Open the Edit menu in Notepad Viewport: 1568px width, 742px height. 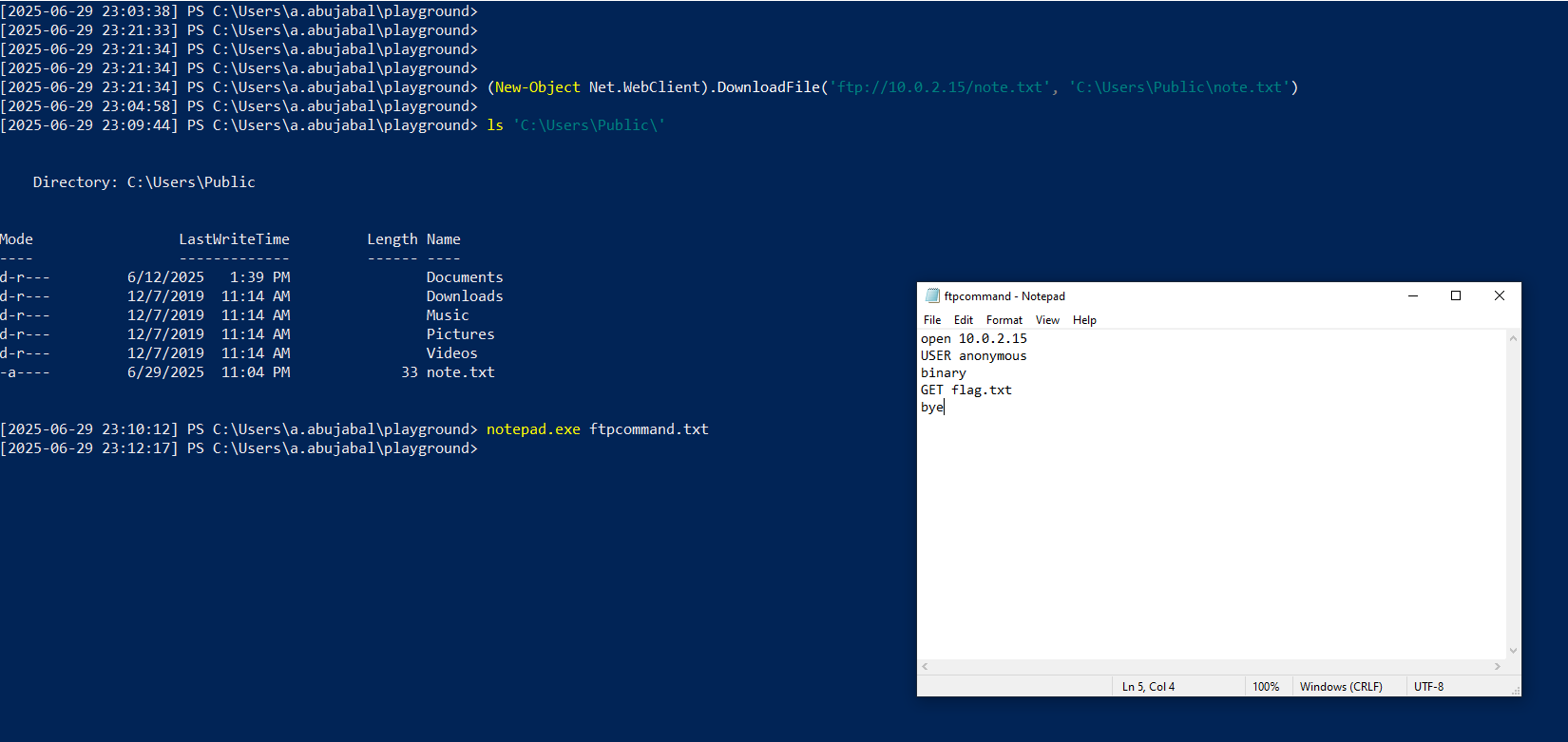(x=964, y=320)
